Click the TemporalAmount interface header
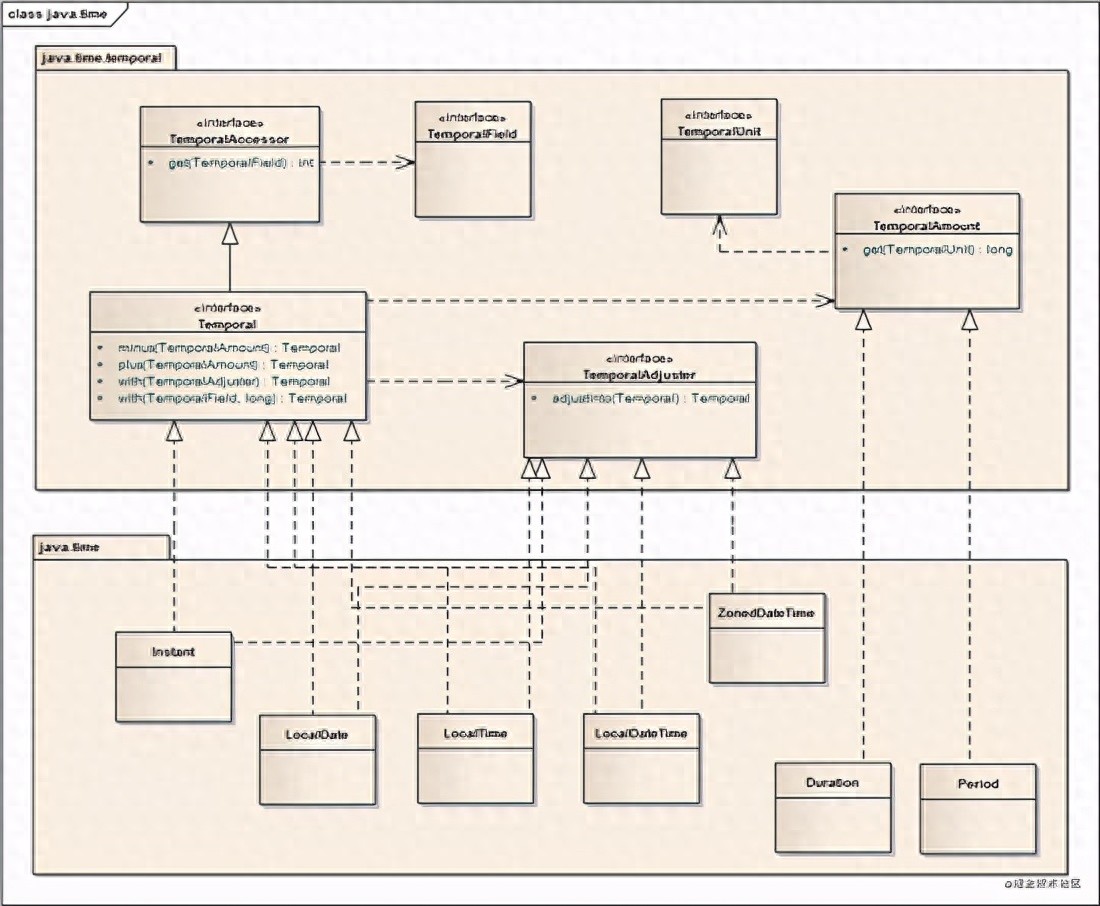The image size is (1100, 906). (927, 219)
